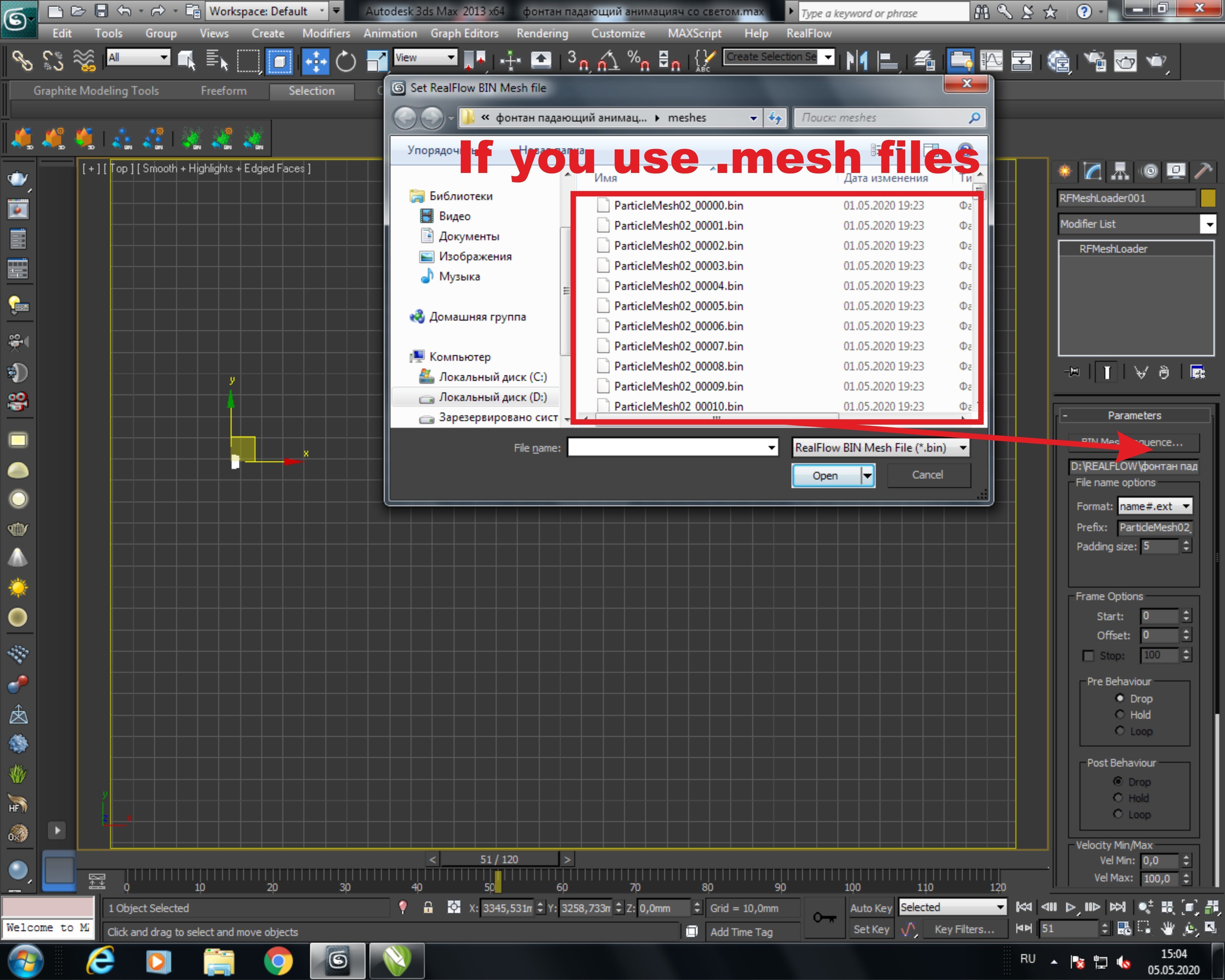The width and height of the screenshot is (1225, 980).
Task: Open the Hierarchy command panel tab
Action: point(1120,171)
